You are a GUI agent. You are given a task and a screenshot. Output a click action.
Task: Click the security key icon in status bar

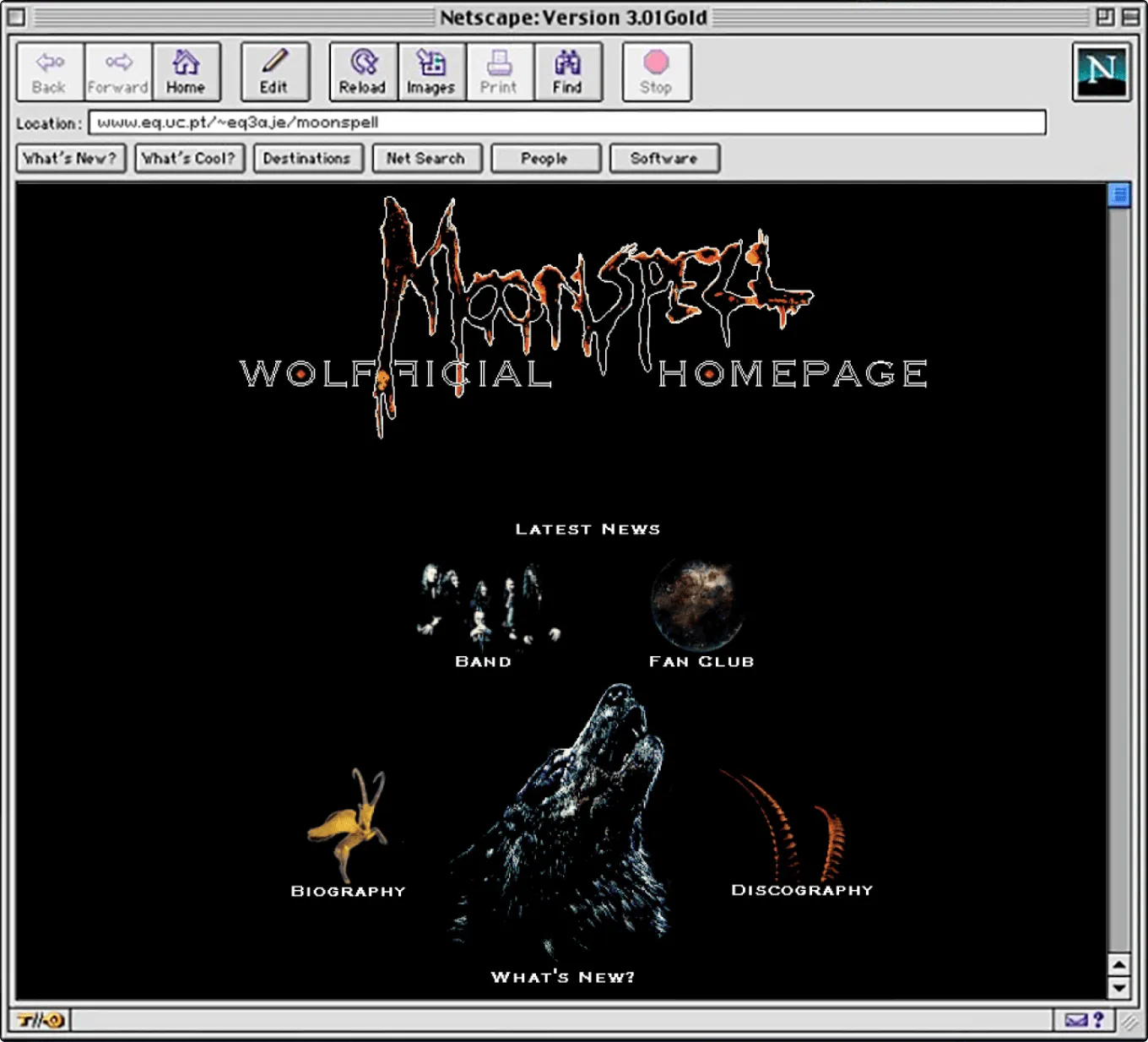click(41, 1020)
